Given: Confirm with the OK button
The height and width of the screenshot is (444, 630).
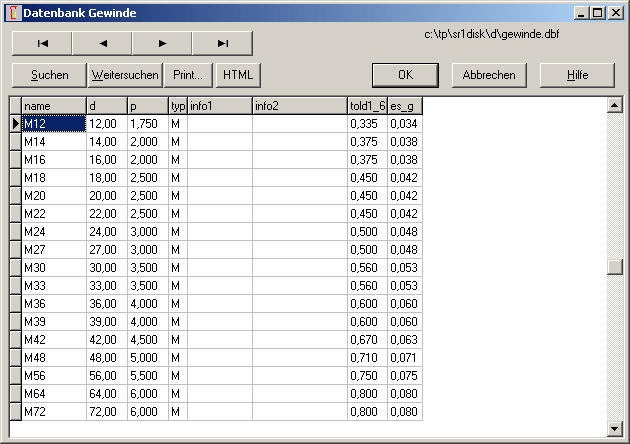Looking at the screenshot, I should 405,75.
